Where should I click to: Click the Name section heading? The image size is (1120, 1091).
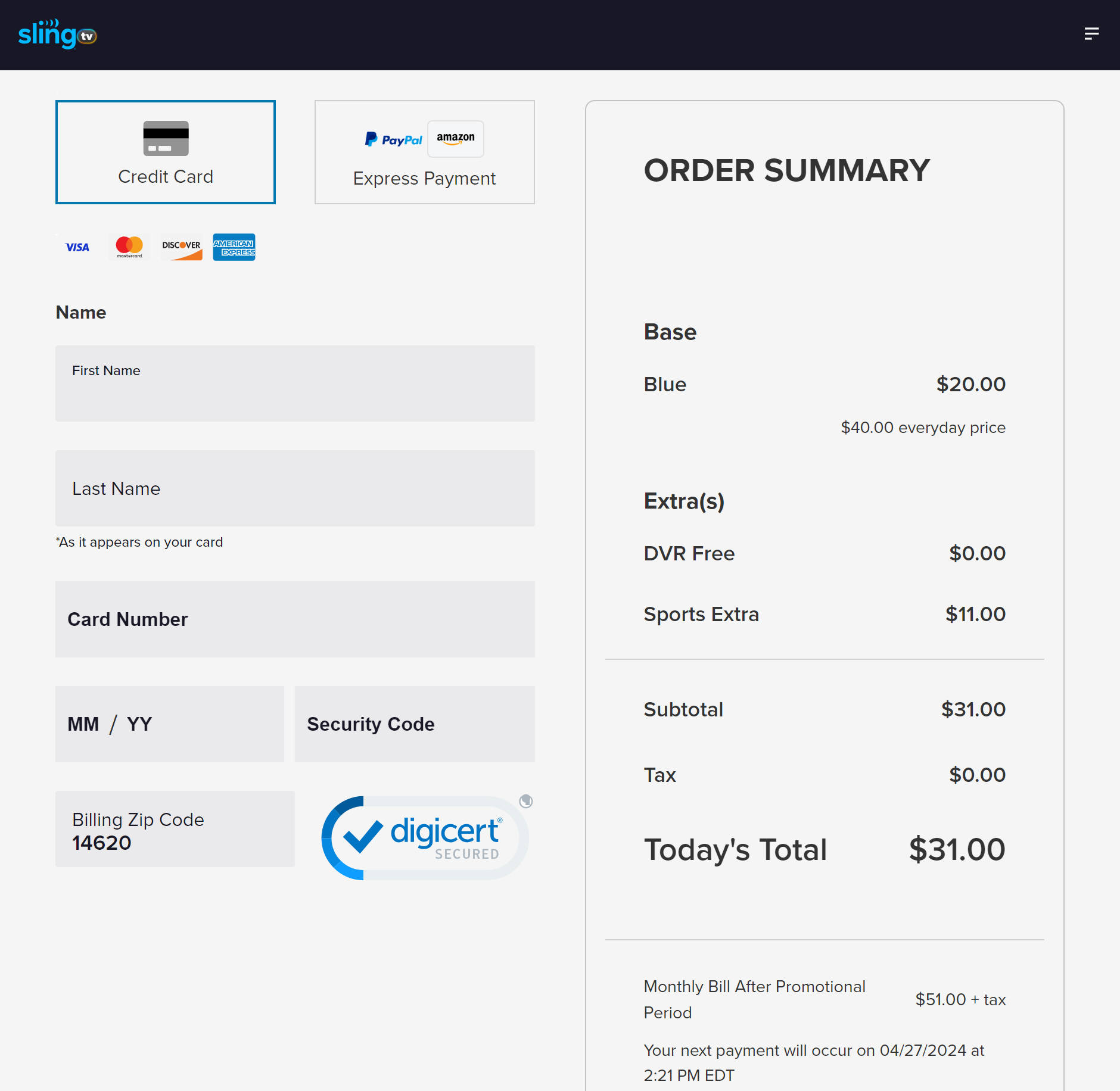(x=81, y=312)
